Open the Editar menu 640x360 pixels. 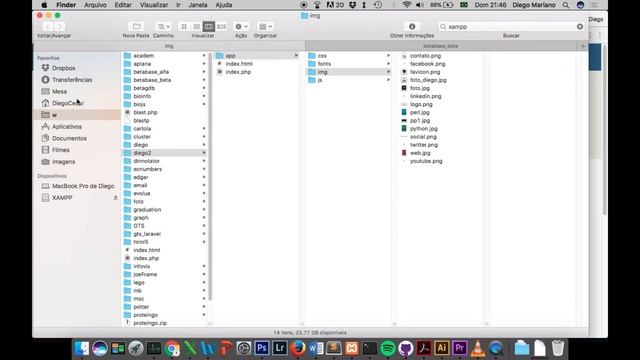123,5
